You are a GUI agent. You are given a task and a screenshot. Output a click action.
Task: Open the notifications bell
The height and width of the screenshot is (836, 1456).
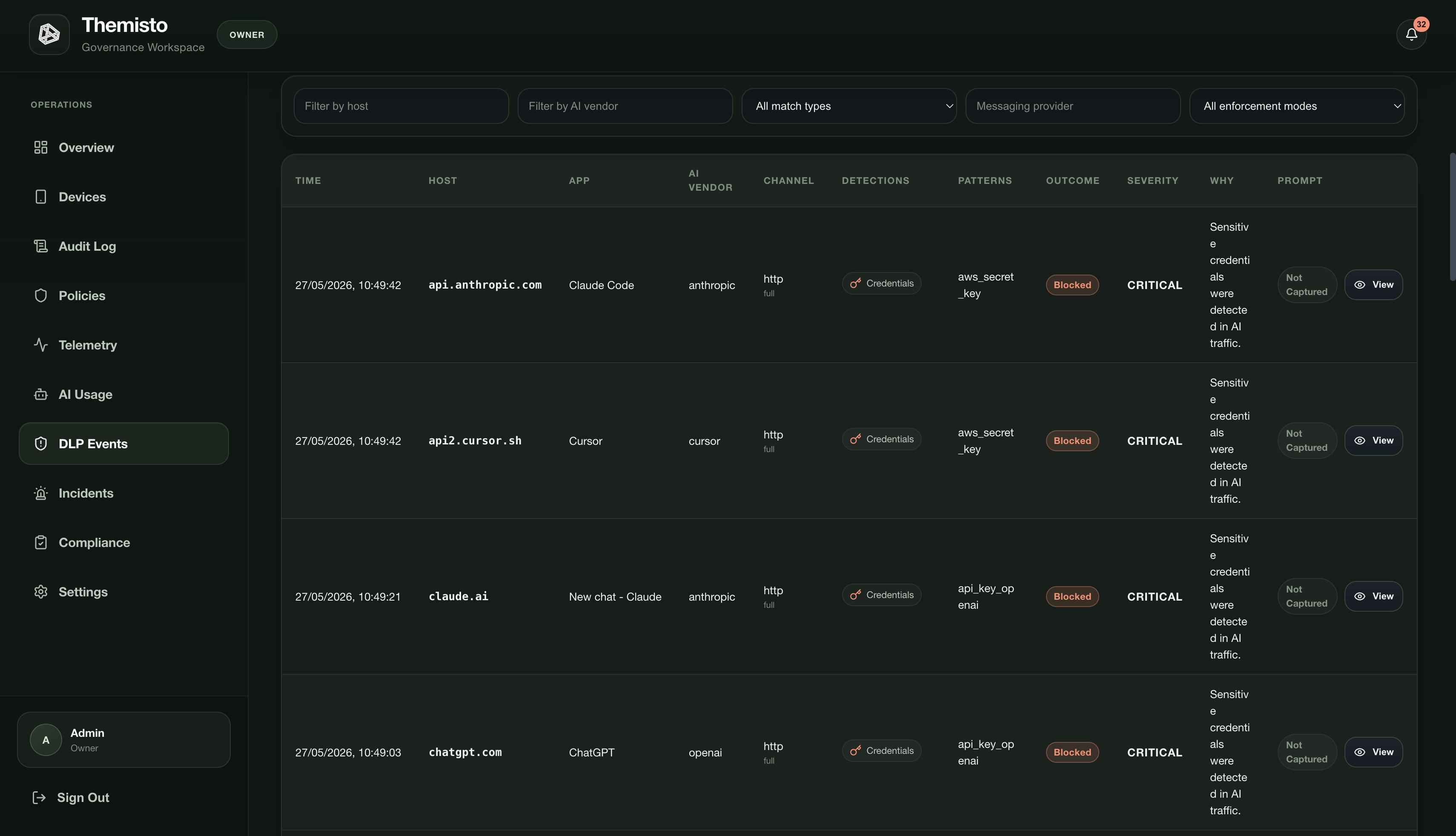(1411, 35)
